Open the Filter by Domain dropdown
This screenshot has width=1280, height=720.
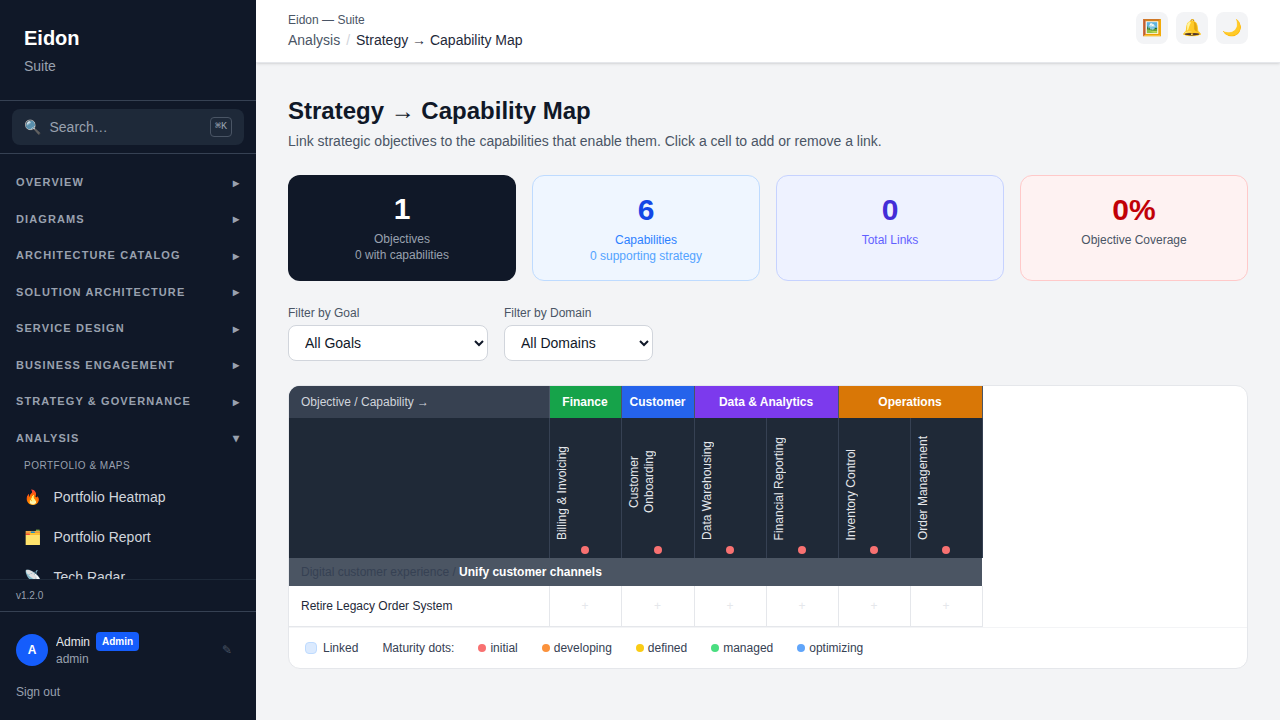(x=578, y=343)
